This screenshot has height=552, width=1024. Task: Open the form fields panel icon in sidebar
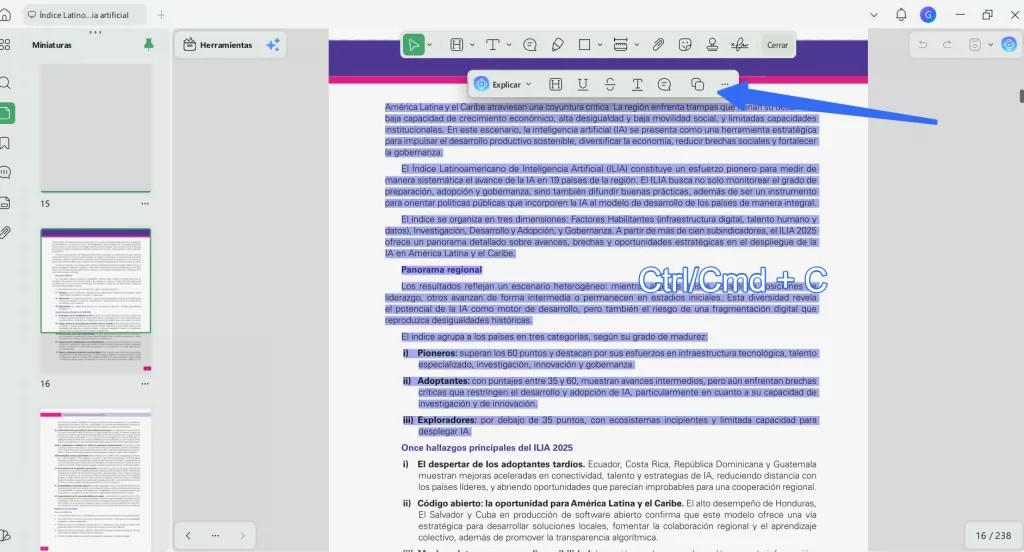[x=5, y=203]
